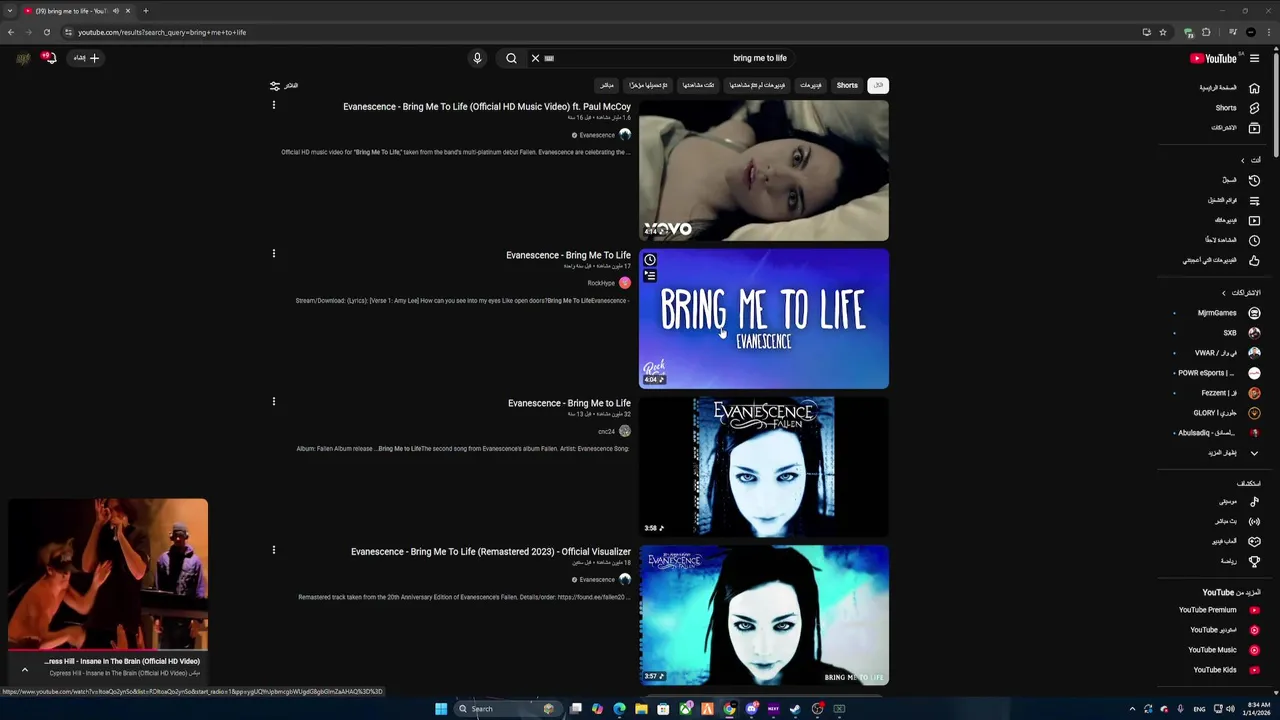Open the YouTube hamburger guide menu
1280x720 pixels.
pyautogui.click(x=1254, y=58)
